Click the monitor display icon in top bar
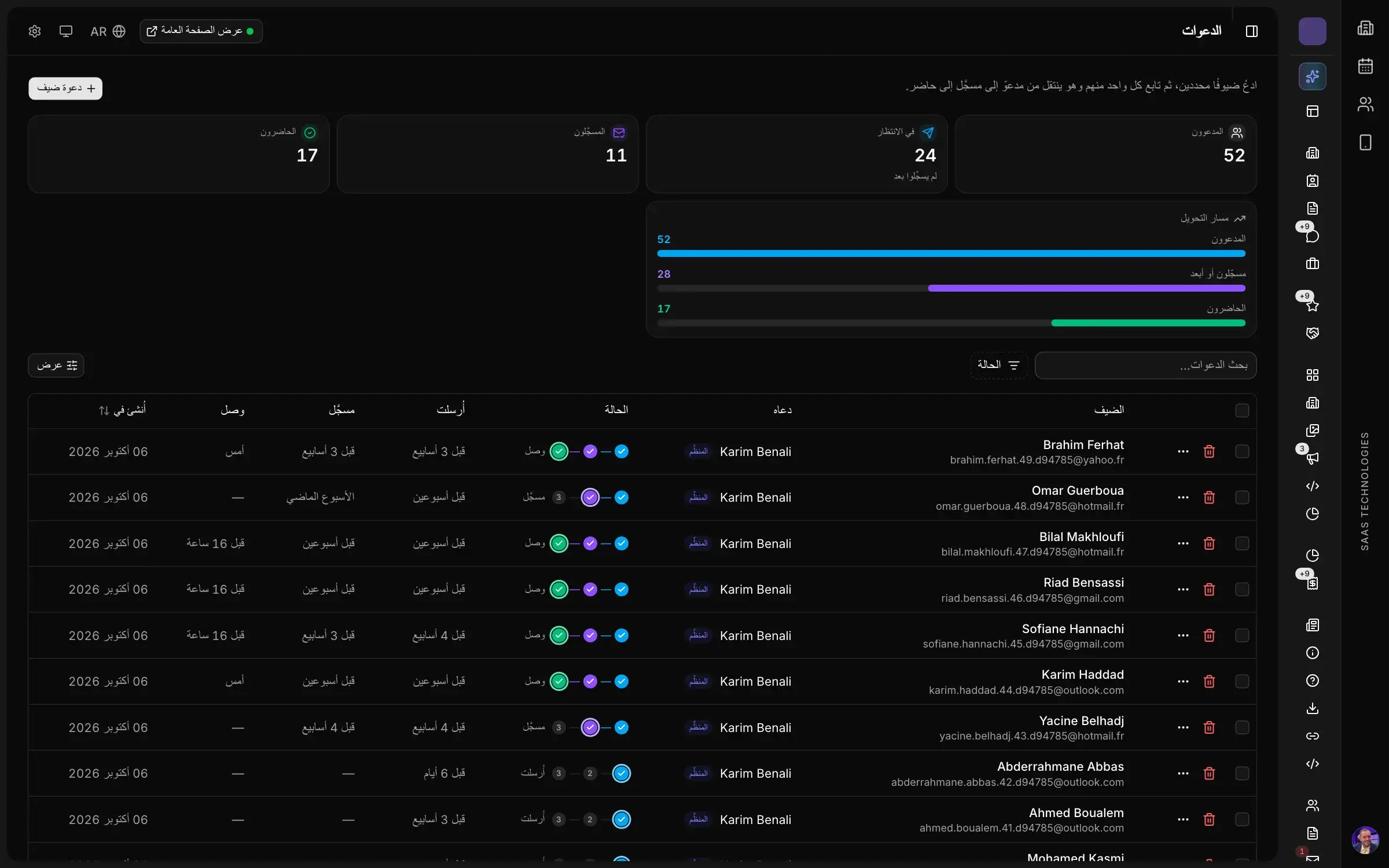1389x868 pixels. (x=66, y=31)
